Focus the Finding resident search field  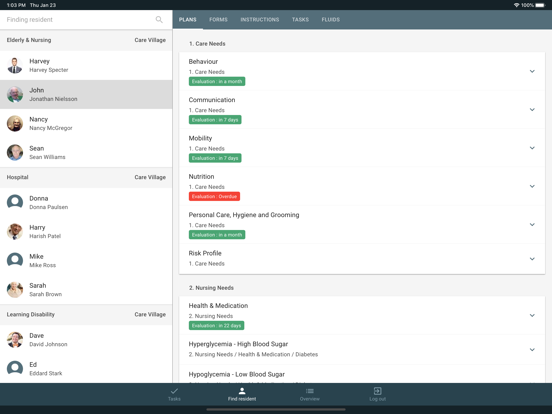(x=86, y=20)
